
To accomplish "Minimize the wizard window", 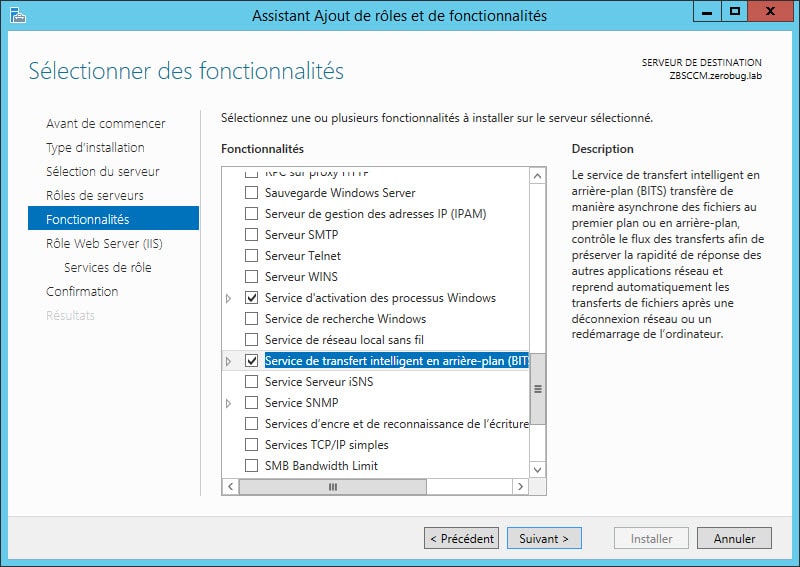I will tap(707, 11).
